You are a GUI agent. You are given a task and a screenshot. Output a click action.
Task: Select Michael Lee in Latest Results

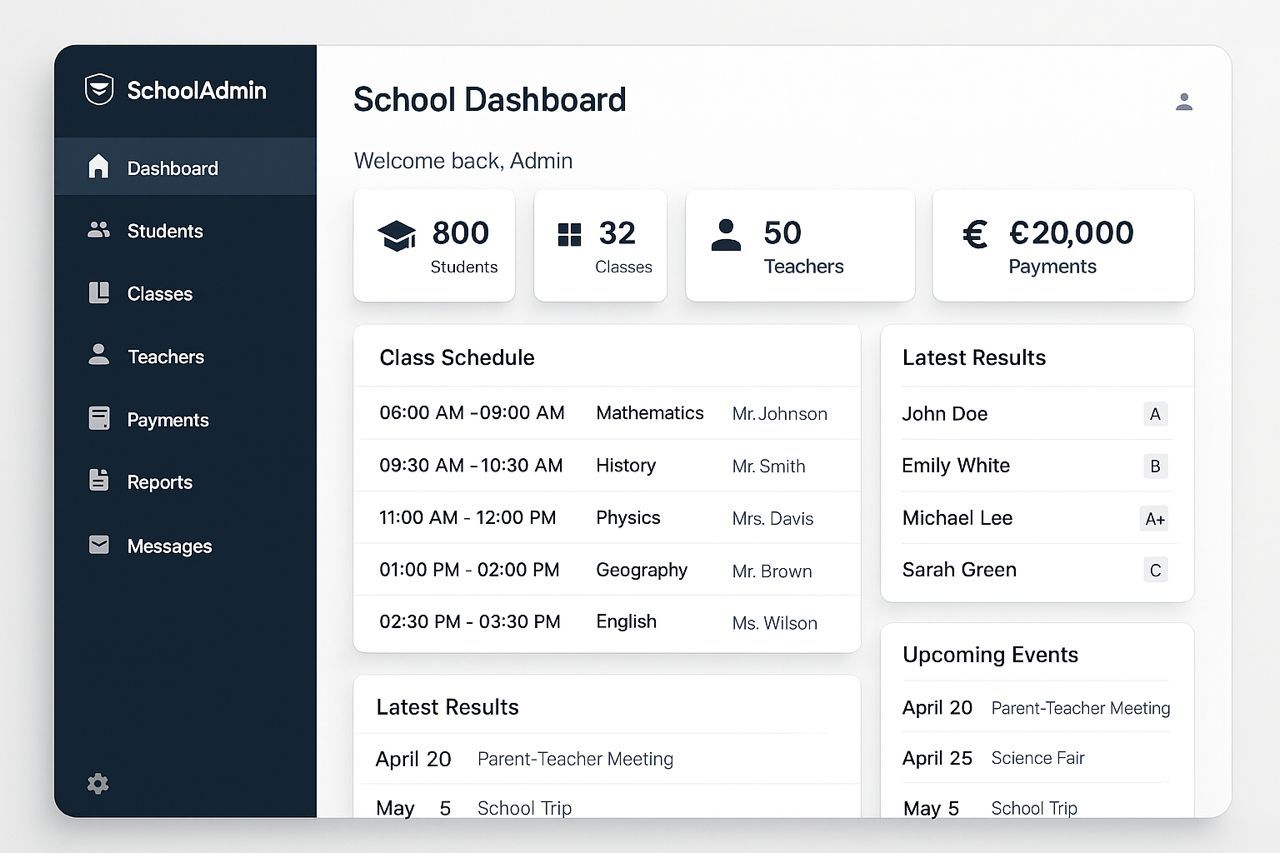pos(957,518)
